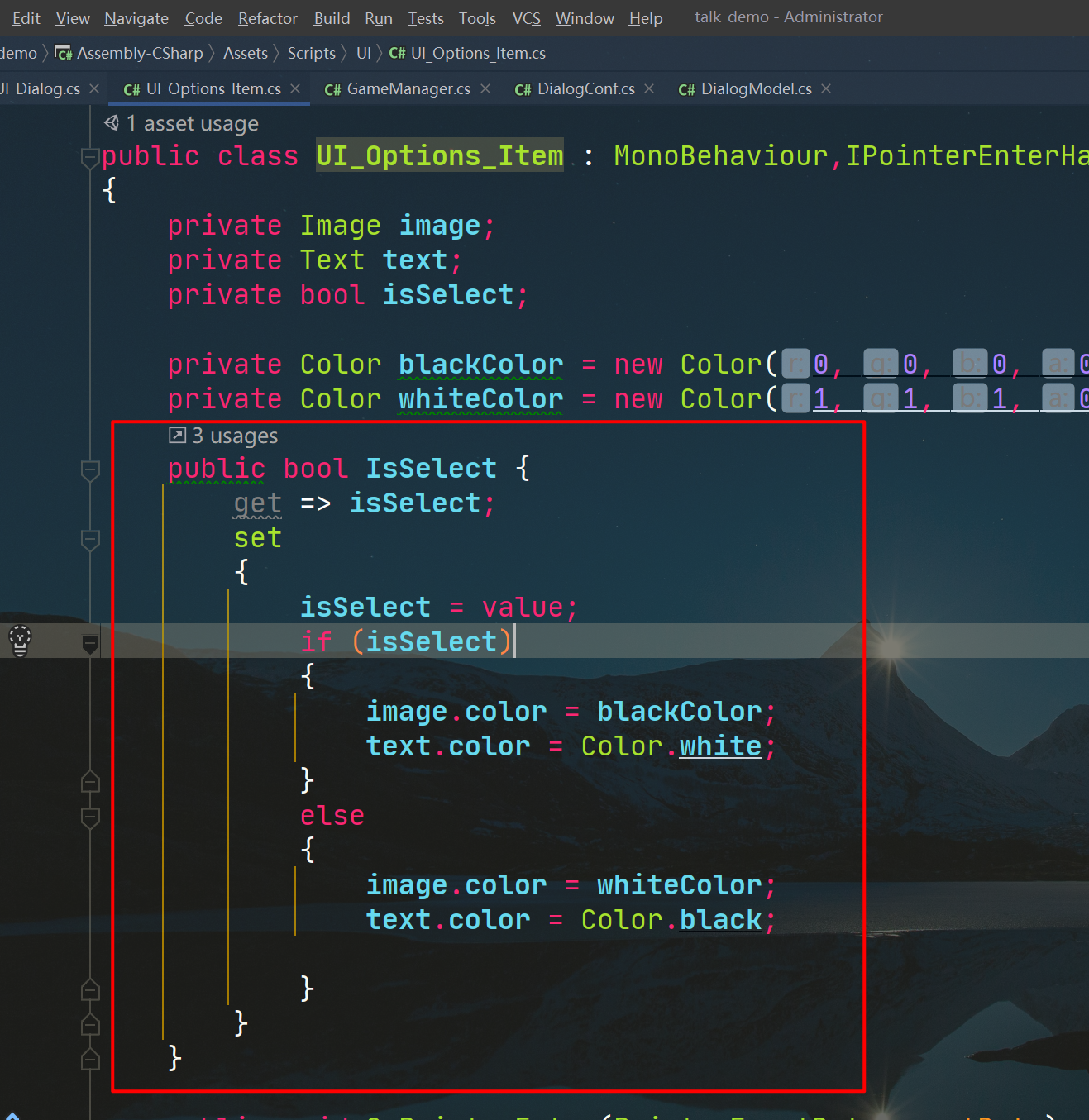
Task: Close the DialogModel.cs tab
Action: click(826, 88)
